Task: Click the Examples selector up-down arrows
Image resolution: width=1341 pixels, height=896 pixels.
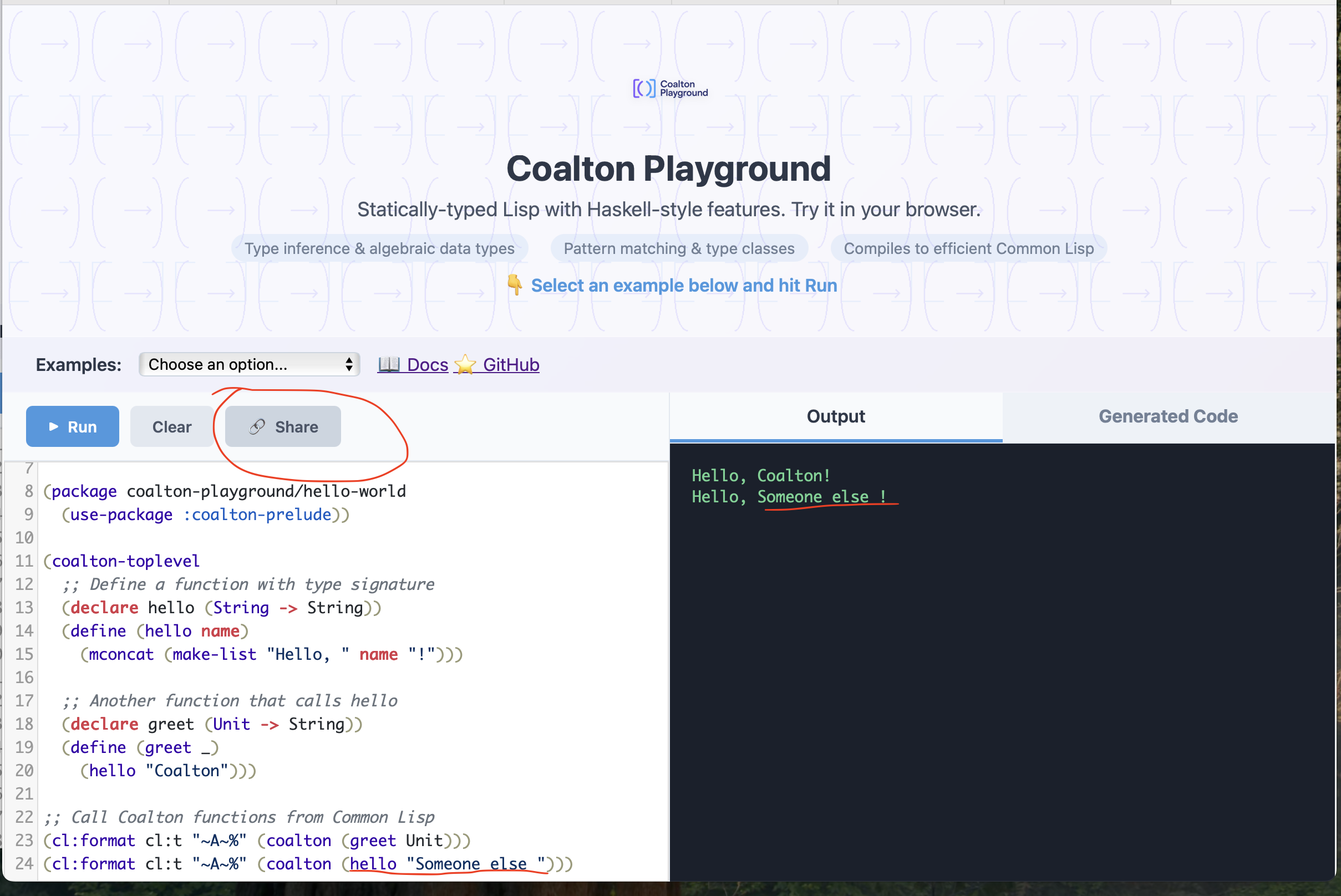Action: click(x=349, y=364)
